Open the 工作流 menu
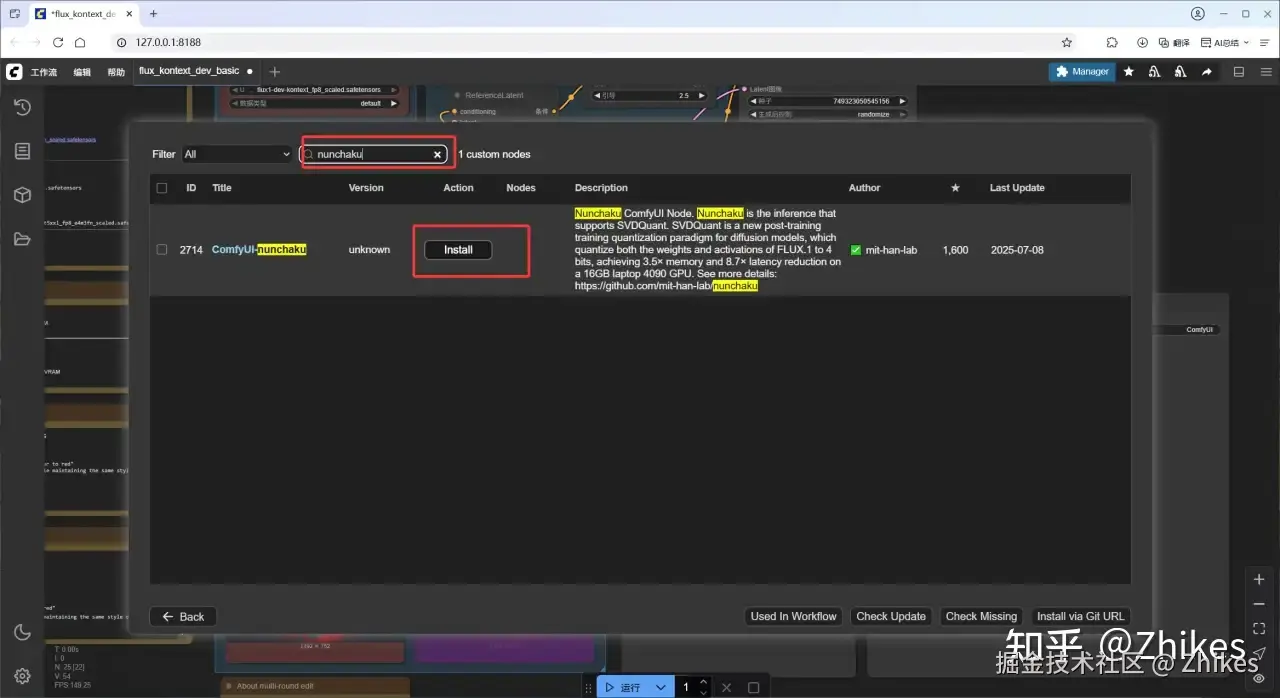This screenshot has height=698, width=1280. coord(44,73)
